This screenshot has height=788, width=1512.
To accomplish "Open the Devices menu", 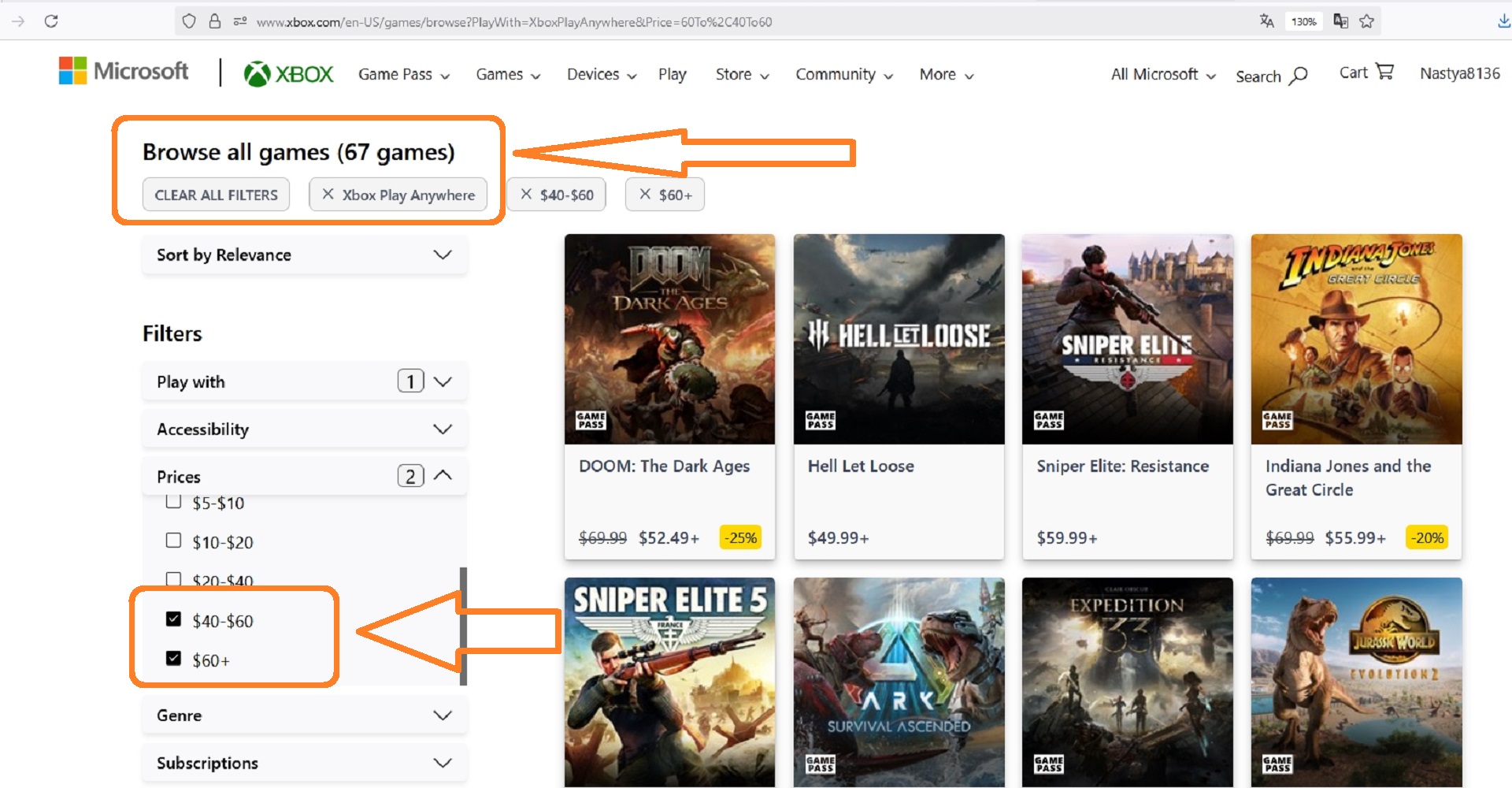I will tap(602, 74).
